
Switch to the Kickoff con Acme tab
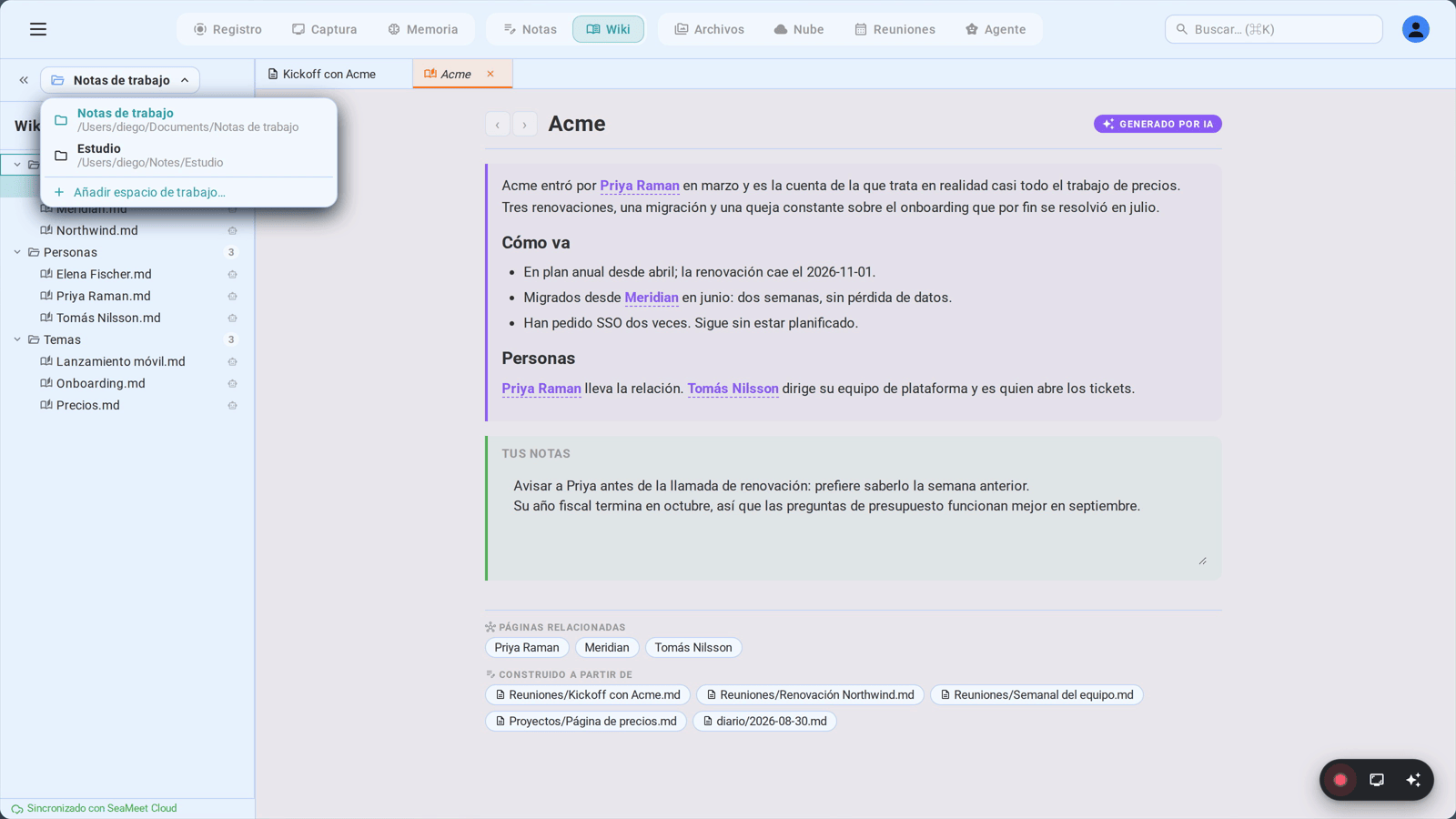[333, 74]
